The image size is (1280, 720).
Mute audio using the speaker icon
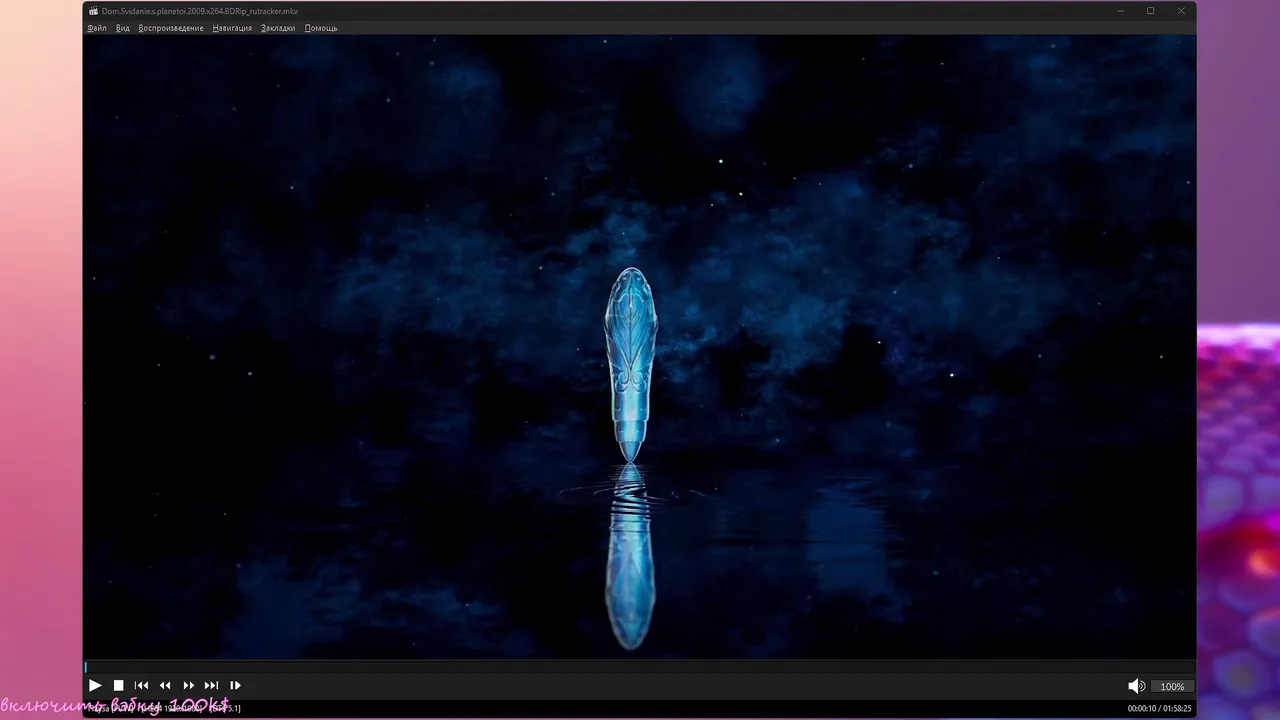(1136, 686)
